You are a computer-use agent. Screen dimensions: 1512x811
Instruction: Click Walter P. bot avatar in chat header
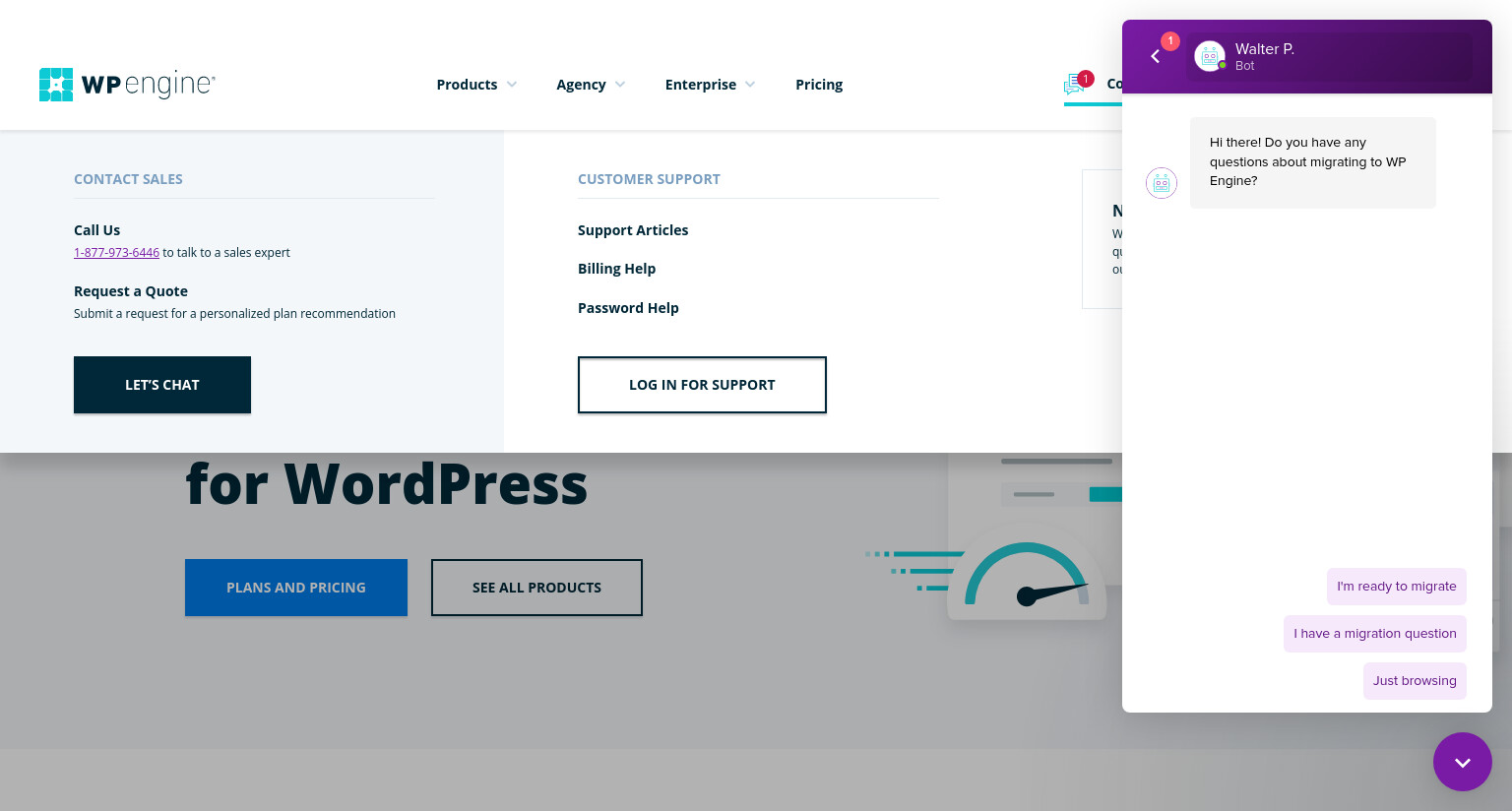[1210, 56]
